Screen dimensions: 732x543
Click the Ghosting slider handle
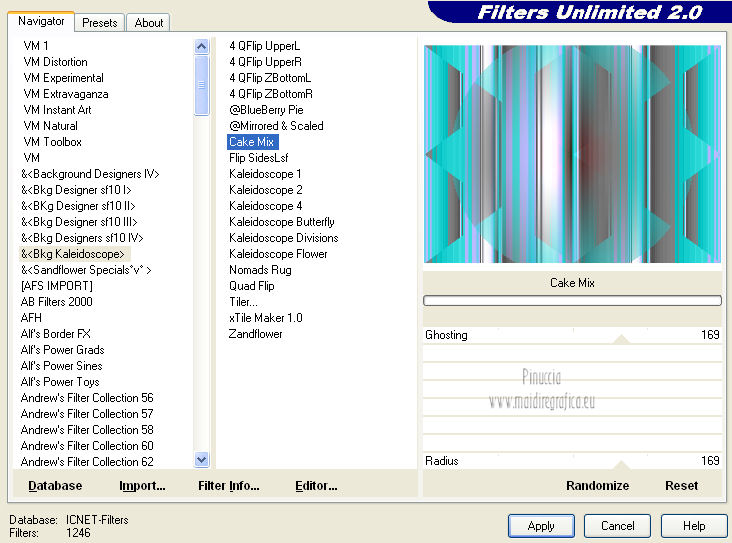[621, 339]
